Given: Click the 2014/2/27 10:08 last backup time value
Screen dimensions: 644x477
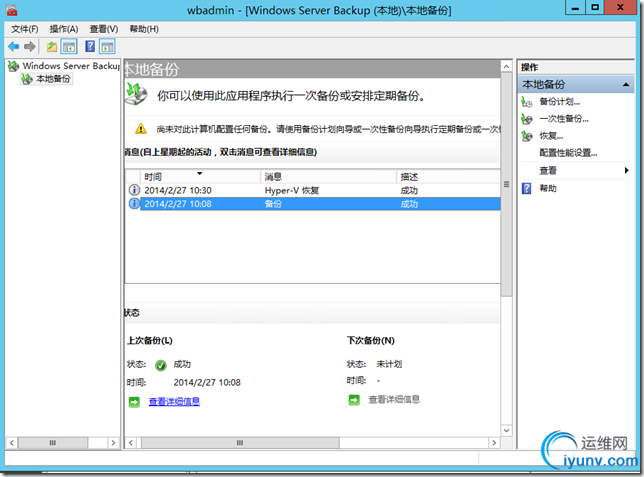Looking at the screenshot, I should 207,383.
